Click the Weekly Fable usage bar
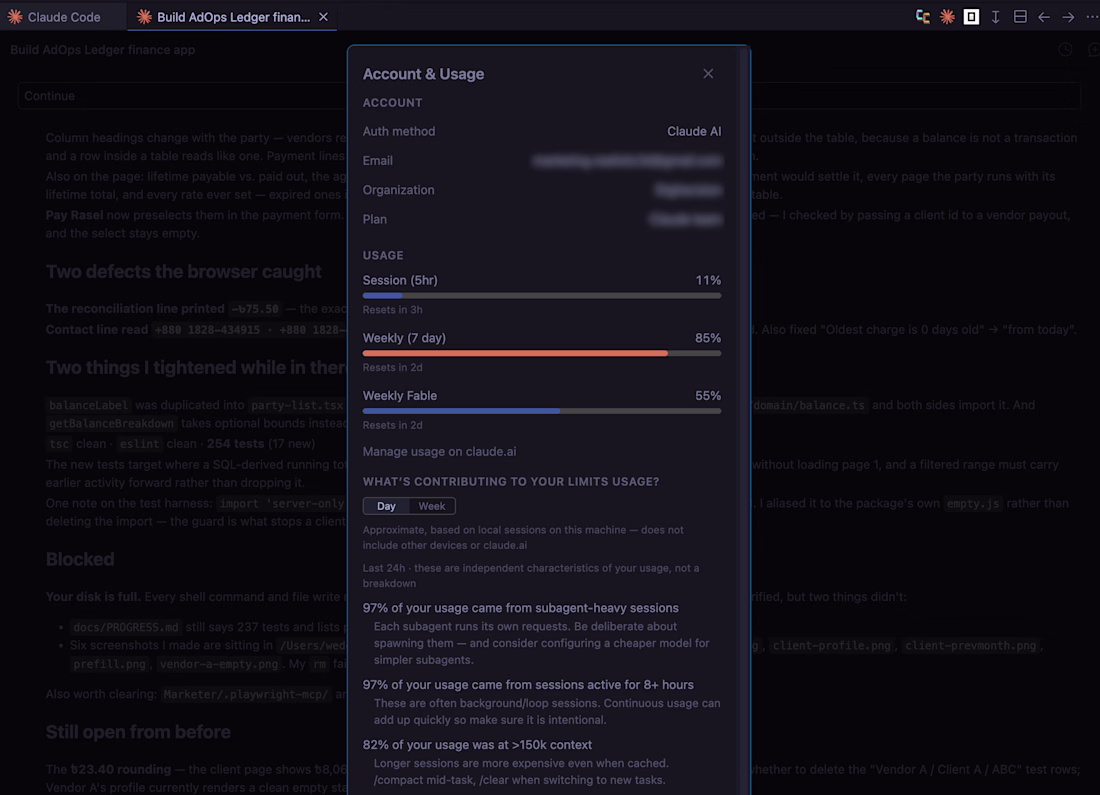Screen dimensions: 1100x795 point(542,411)
